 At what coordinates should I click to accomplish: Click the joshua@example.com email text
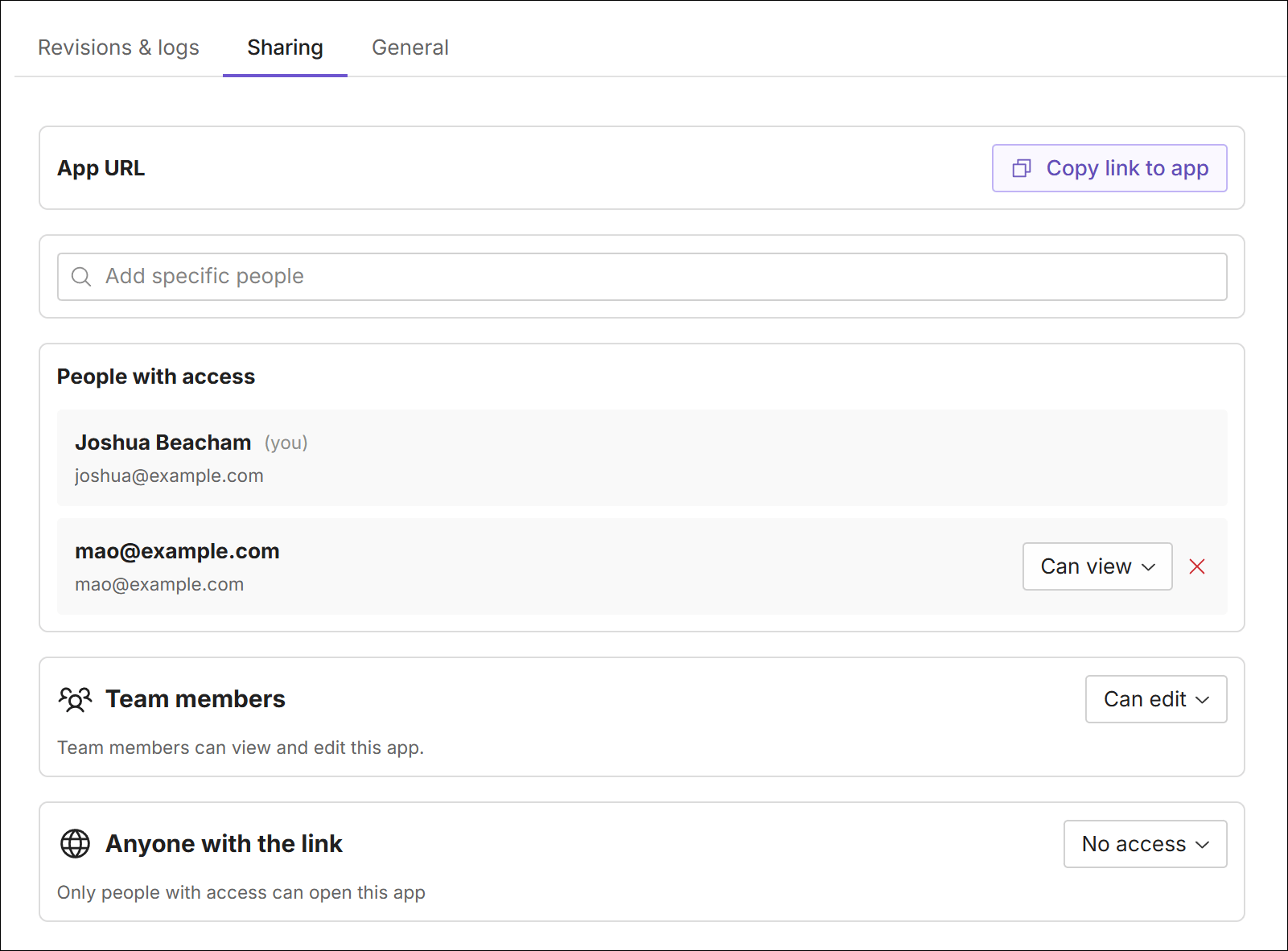click(169, 475)
